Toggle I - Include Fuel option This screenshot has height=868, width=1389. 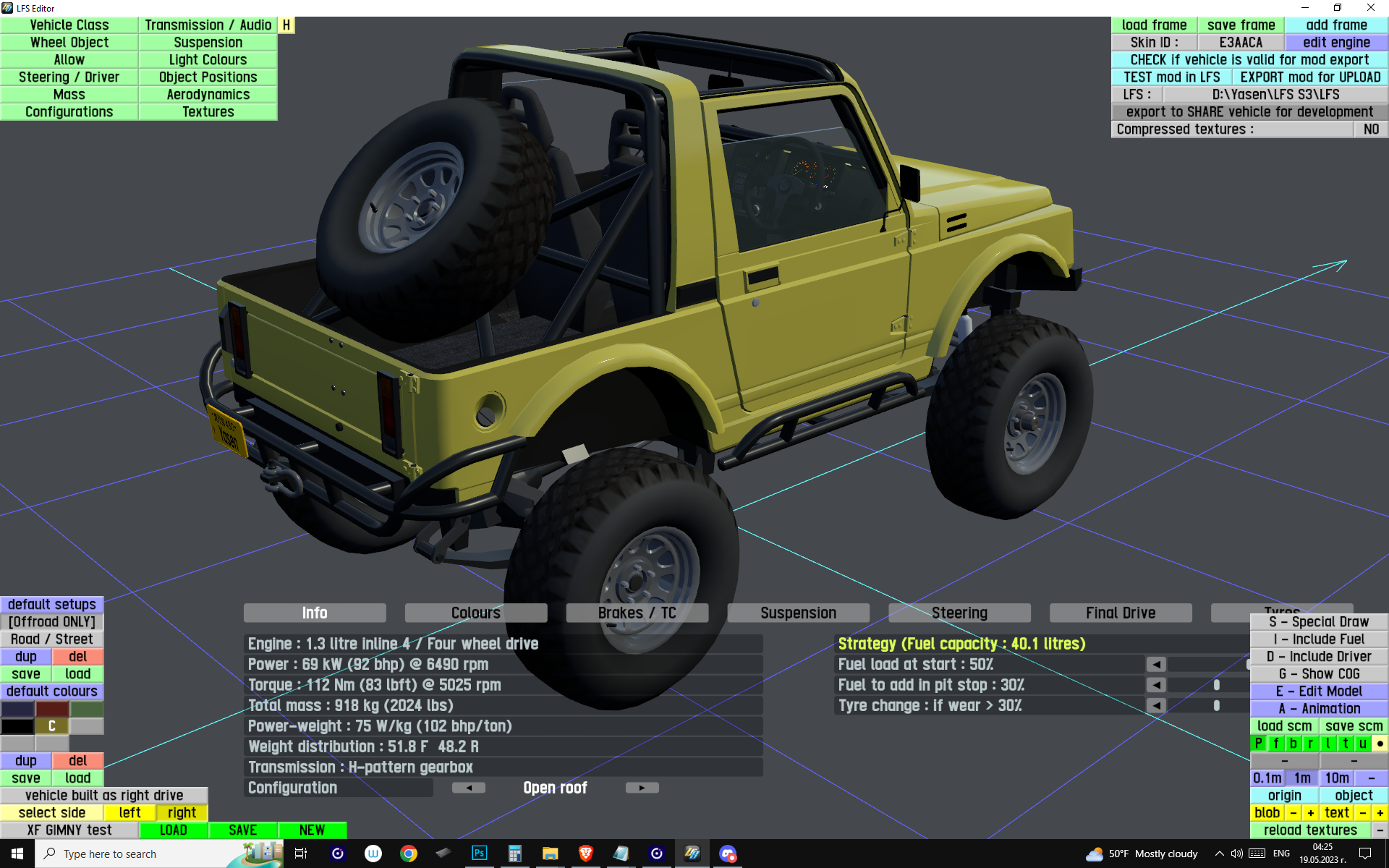point(1319,639)
